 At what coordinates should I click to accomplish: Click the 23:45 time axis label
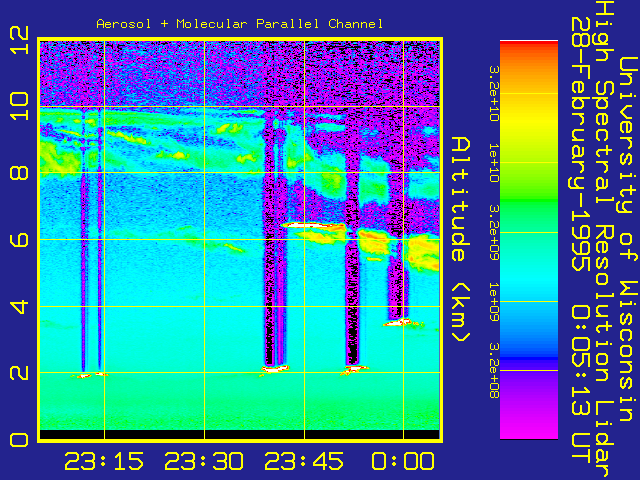click(x=304, y=461)
